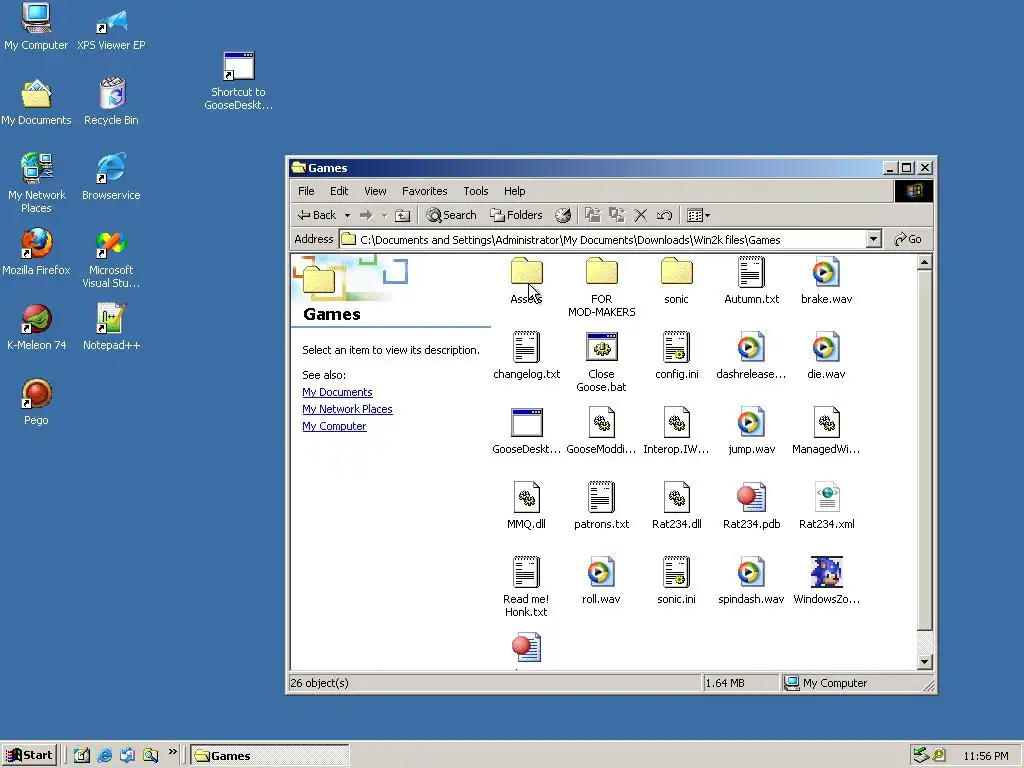This screenshot has width=1024, height=768.
Task: Click the Go button
Action: tap(908, 240)
